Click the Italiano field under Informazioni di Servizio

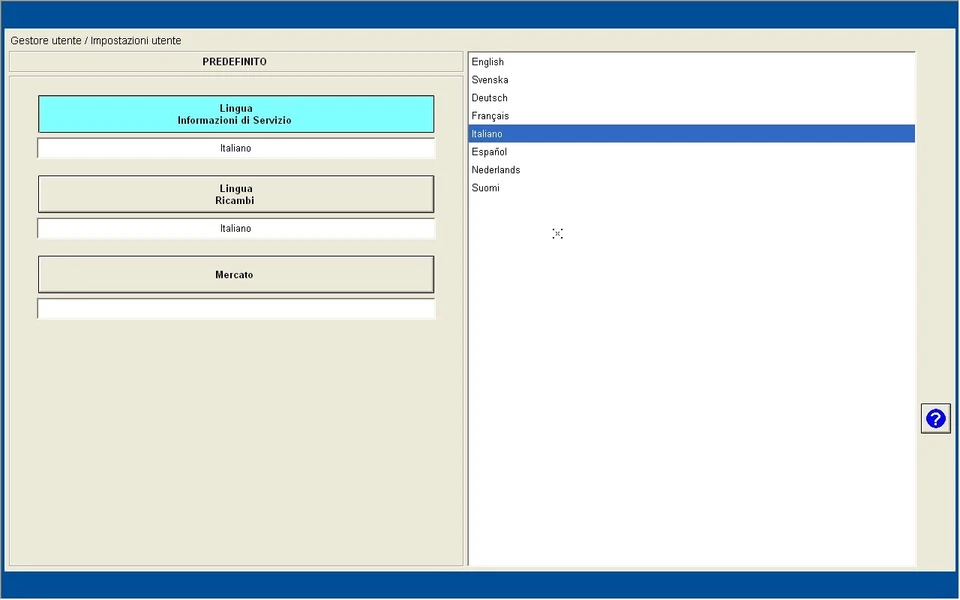pyautogui.click(x=236, y=148)
